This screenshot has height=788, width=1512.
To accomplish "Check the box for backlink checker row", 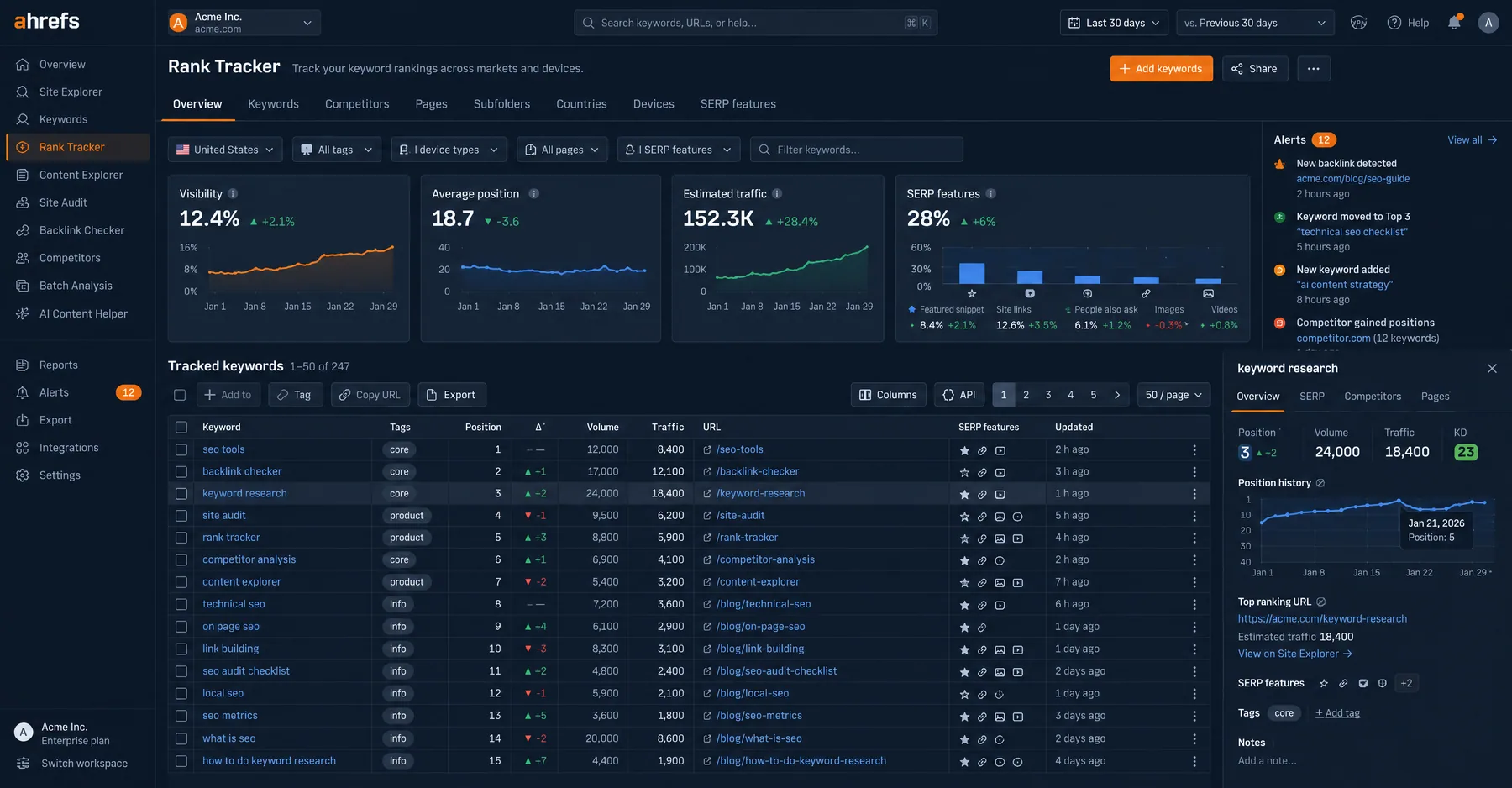I will (181, 472).
